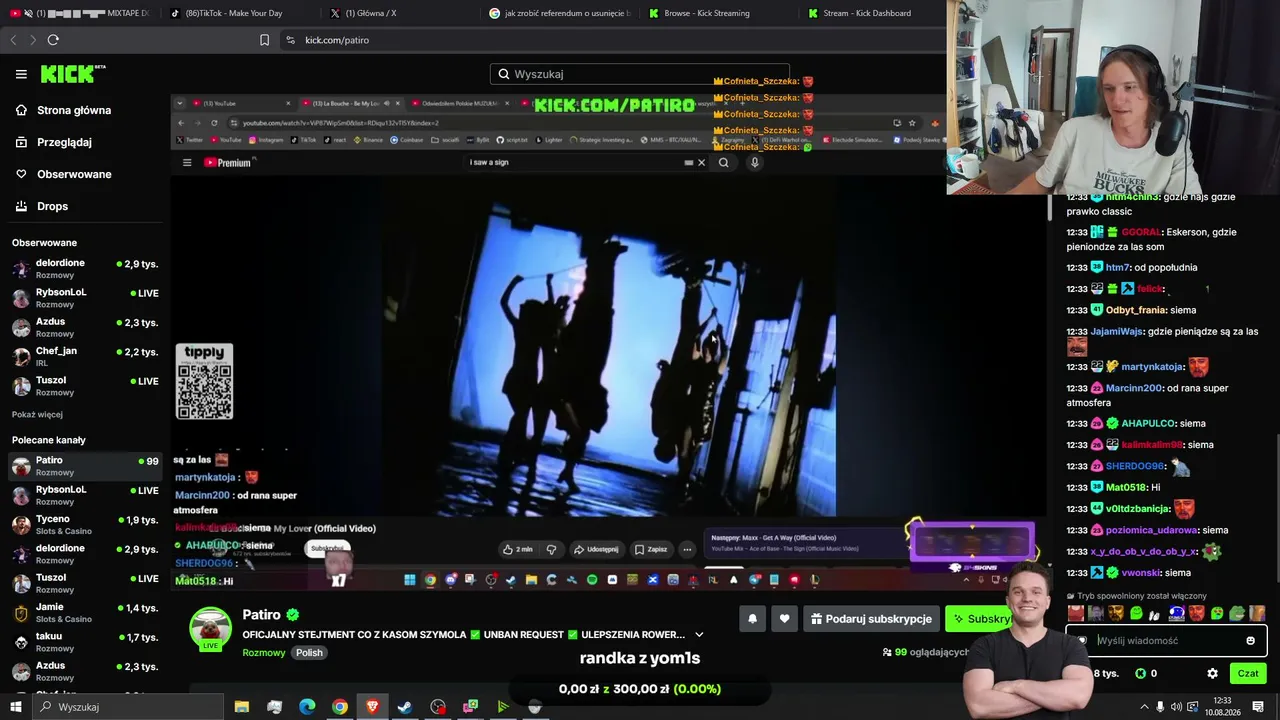Open the Rozmowy category link under Patiro

coord(264,653)
